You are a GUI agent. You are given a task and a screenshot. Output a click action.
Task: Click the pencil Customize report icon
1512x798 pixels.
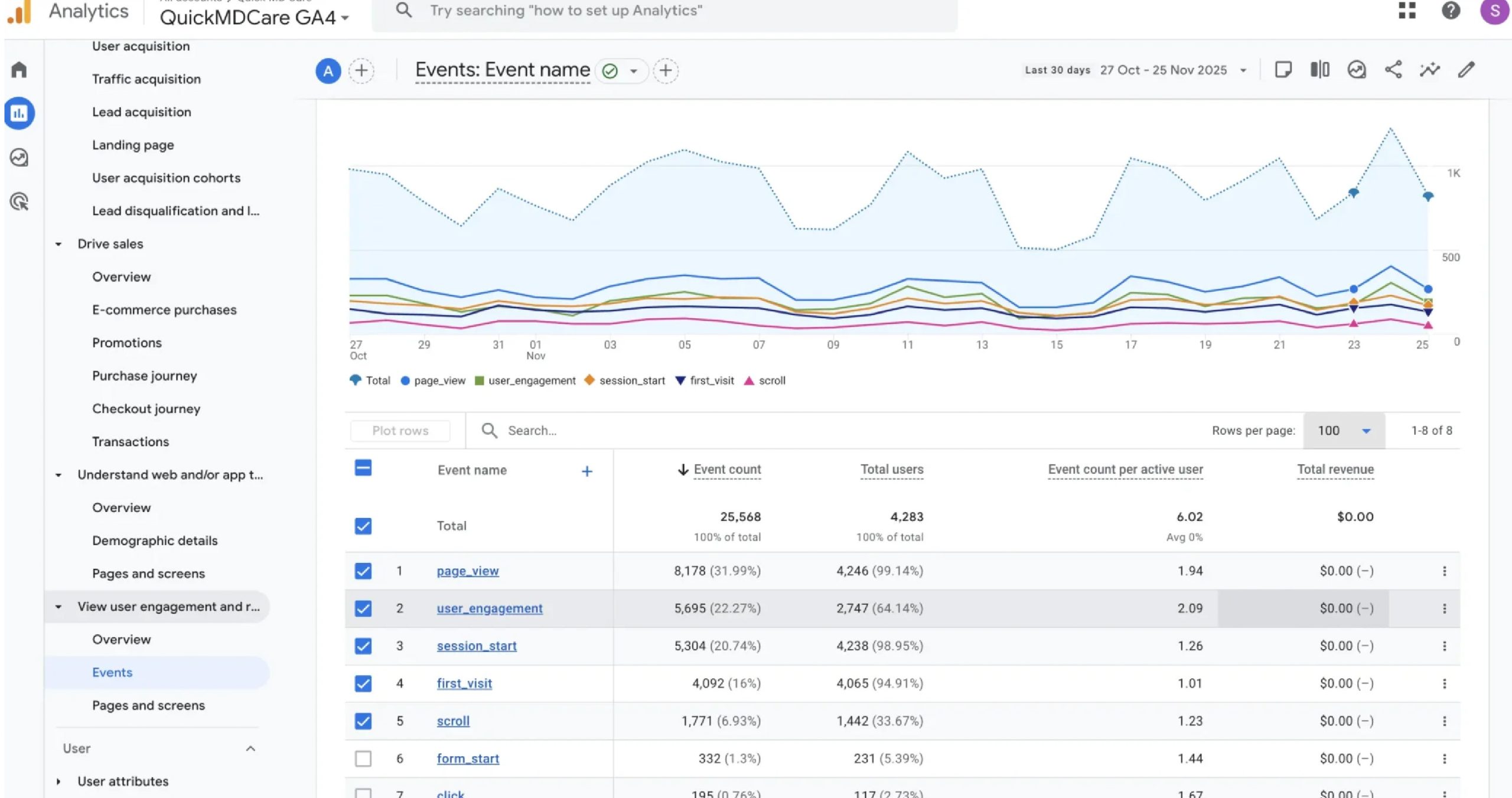(x=1466, y=70)
